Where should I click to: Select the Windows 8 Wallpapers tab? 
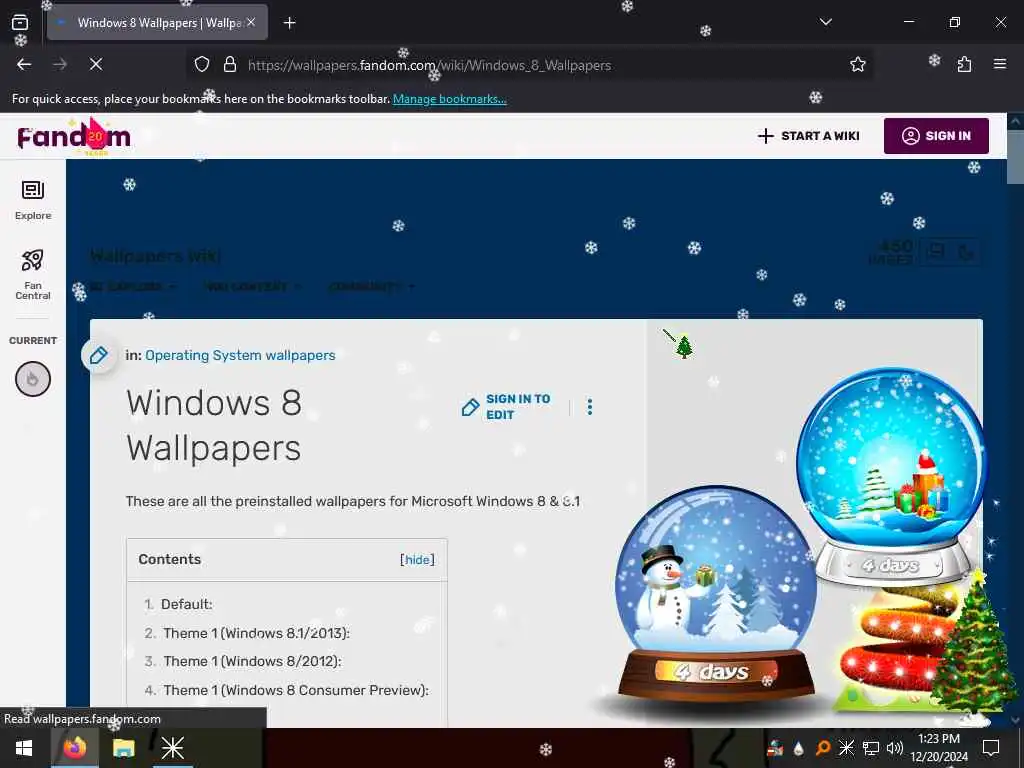click(x=157, y=22)
